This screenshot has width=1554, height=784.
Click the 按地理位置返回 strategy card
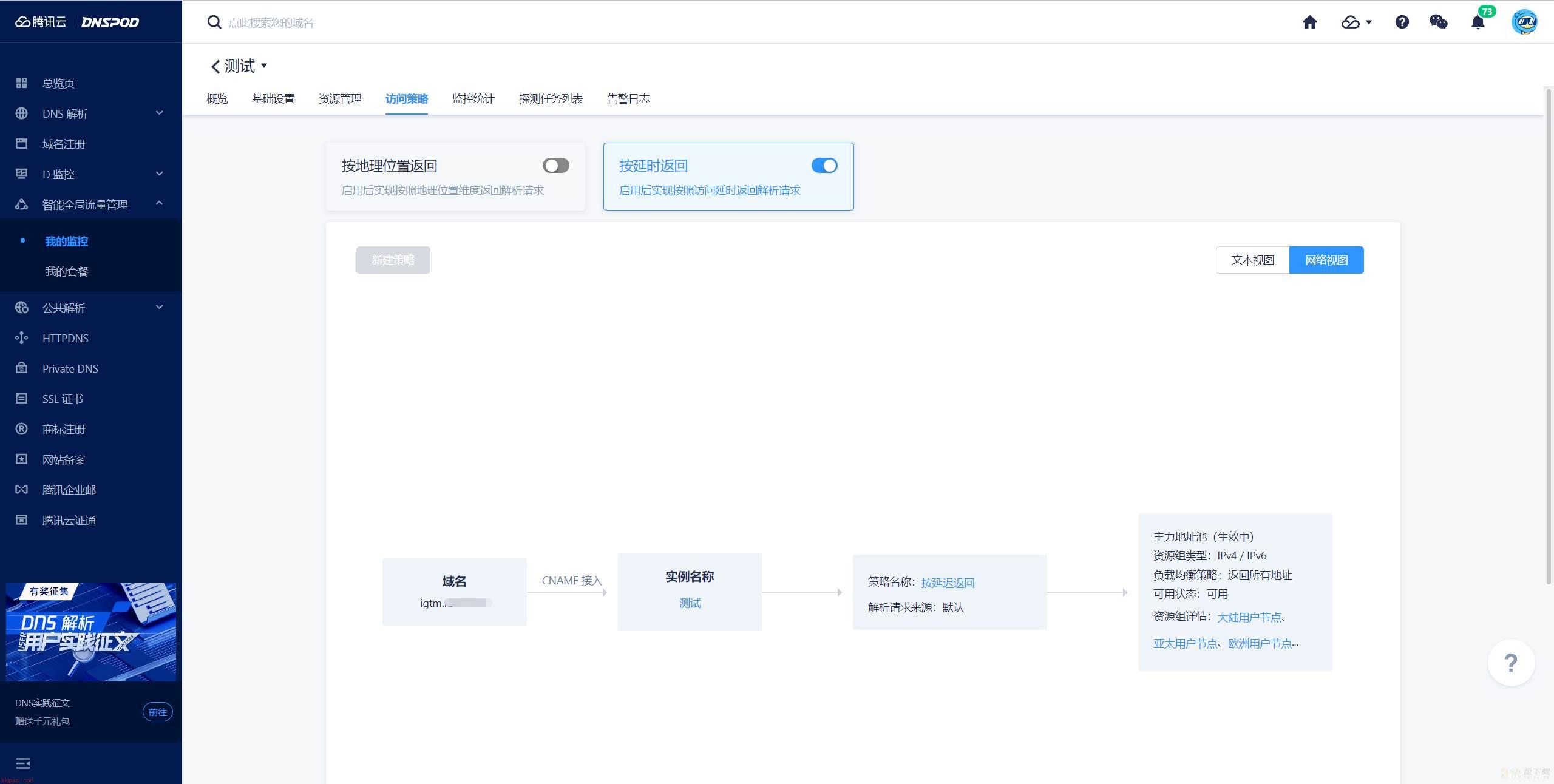click(455, 177)
